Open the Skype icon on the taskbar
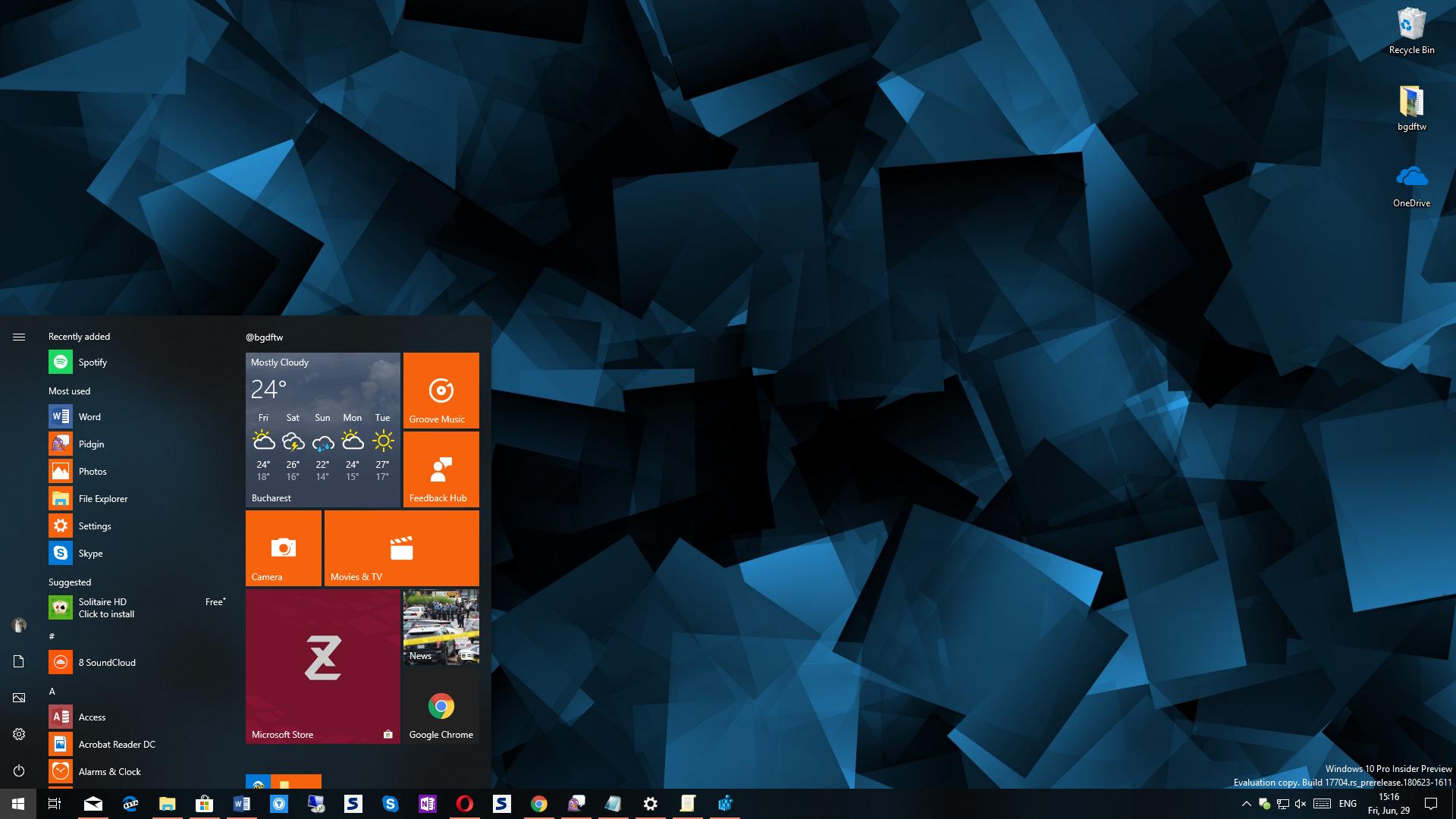The height and width of the screenshot is (819, 1456). point(391,804)
